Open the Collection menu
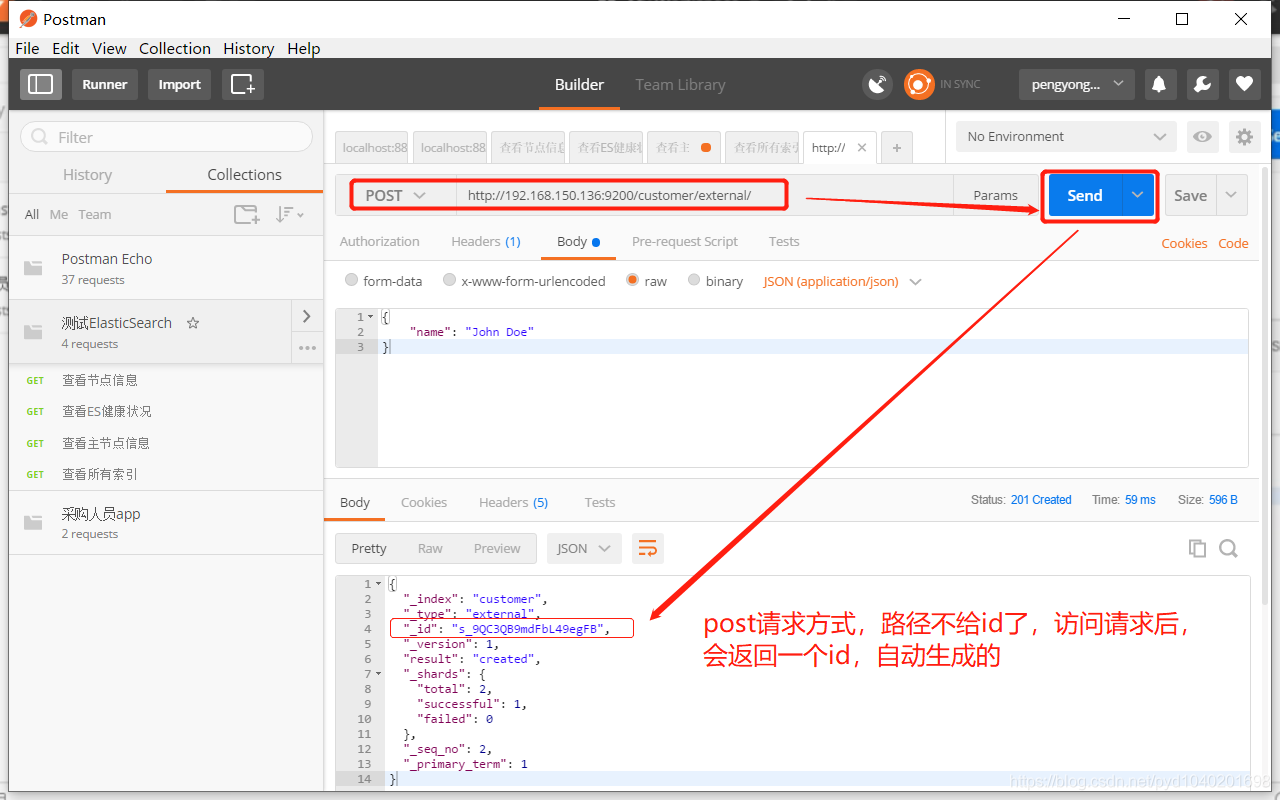1280x800 pixels. [175, 48]
